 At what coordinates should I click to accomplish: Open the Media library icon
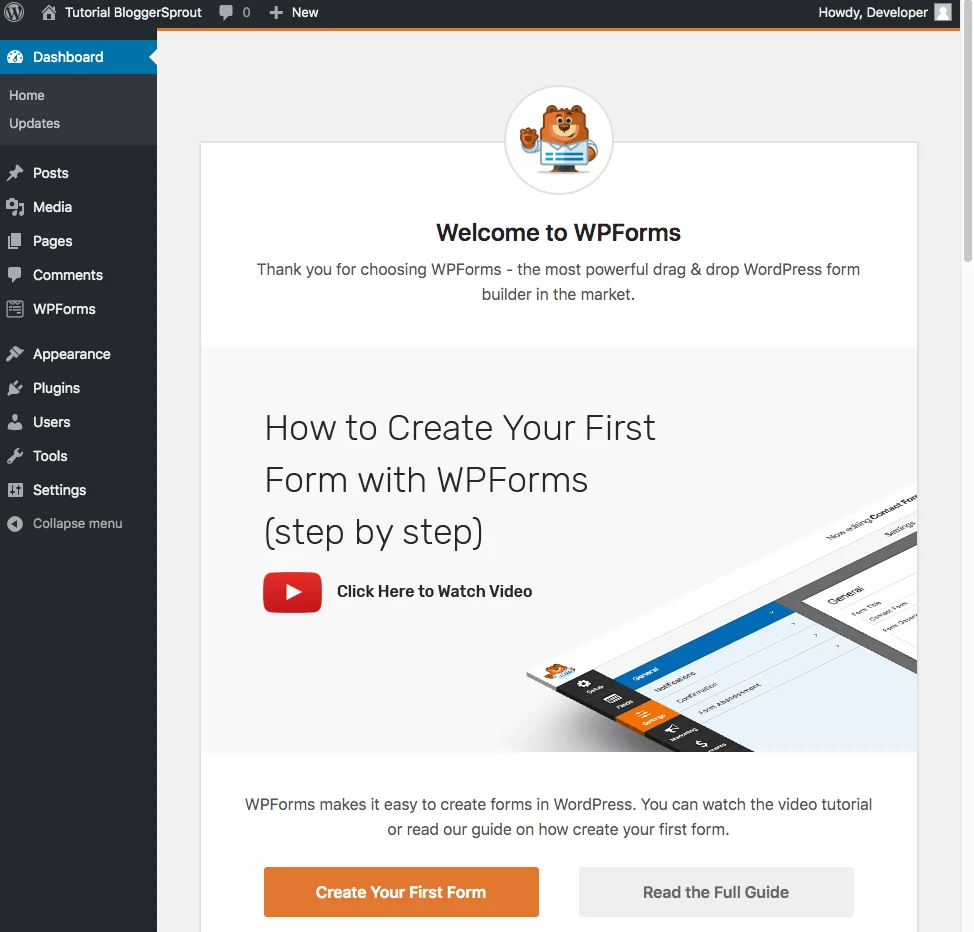point(17,206)
